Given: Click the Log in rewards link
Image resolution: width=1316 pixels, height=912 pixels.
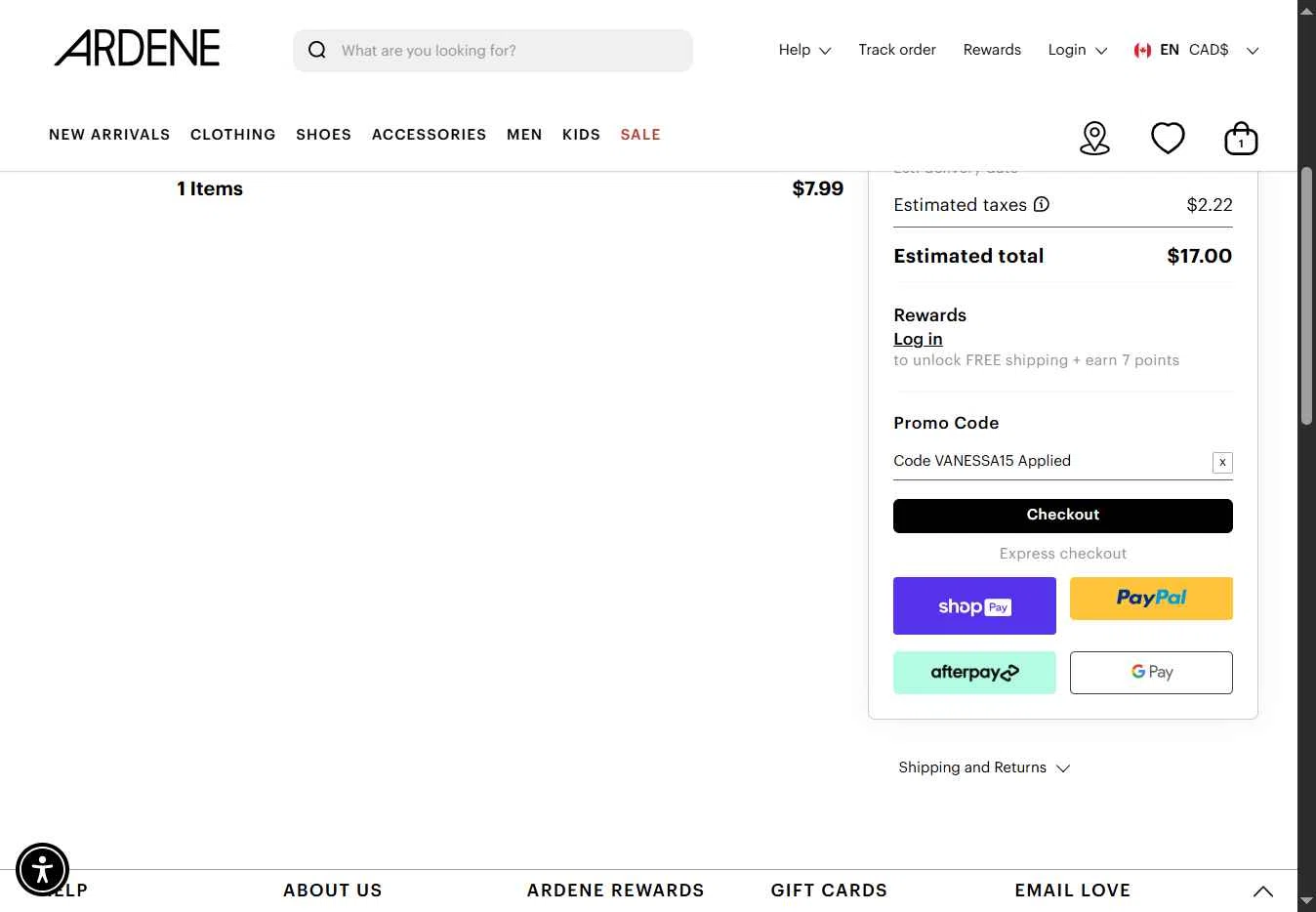Looking at the screenshot, I should tap(918, 339).
